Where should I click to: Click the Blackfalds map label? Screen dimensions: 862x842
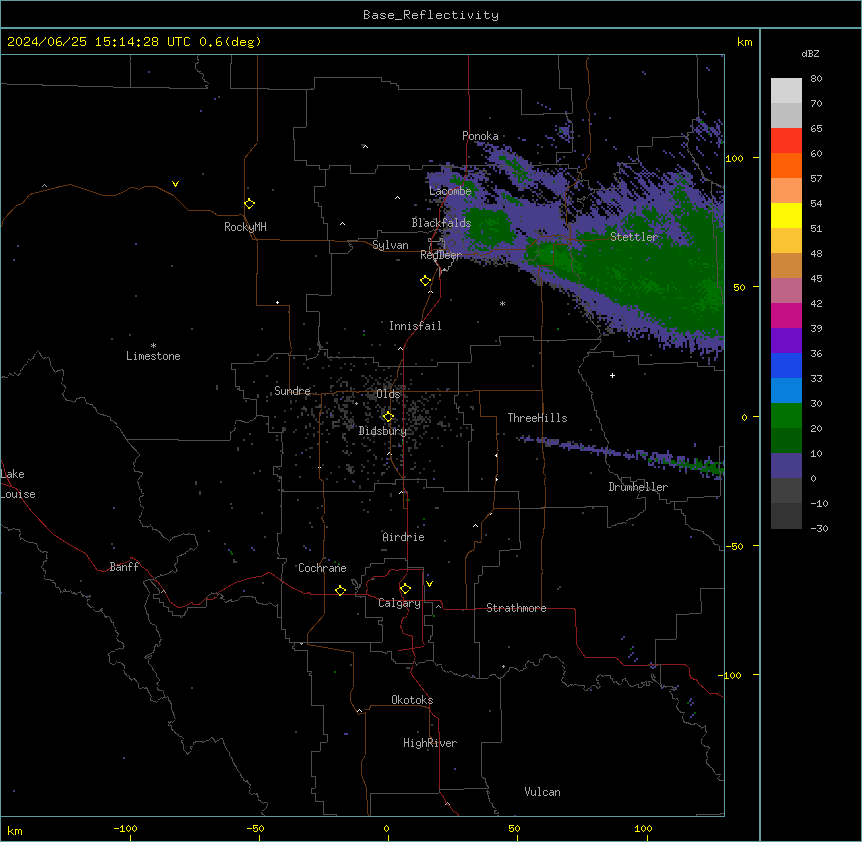coord(441,223)
